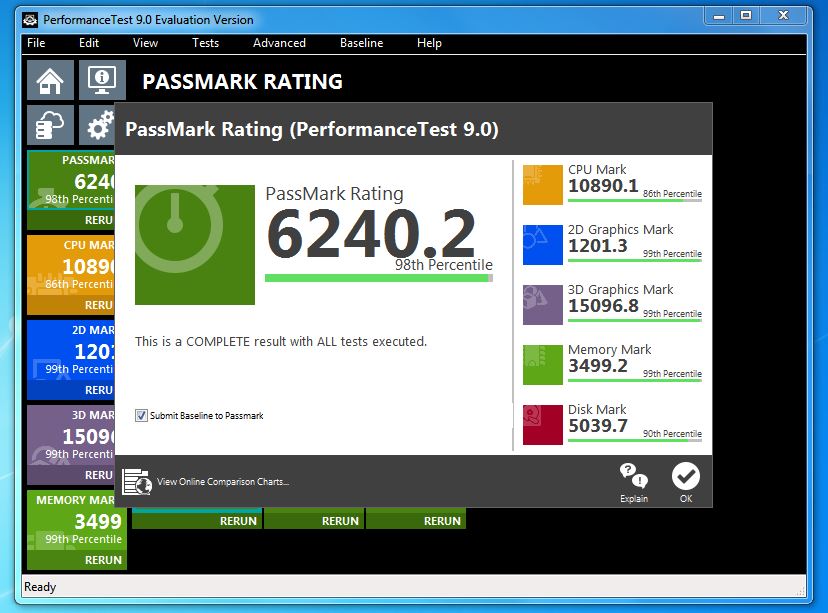Click the Memory Mark 99th Percentile label in dialog
828x613 pixels.
[x=672, y=373]
